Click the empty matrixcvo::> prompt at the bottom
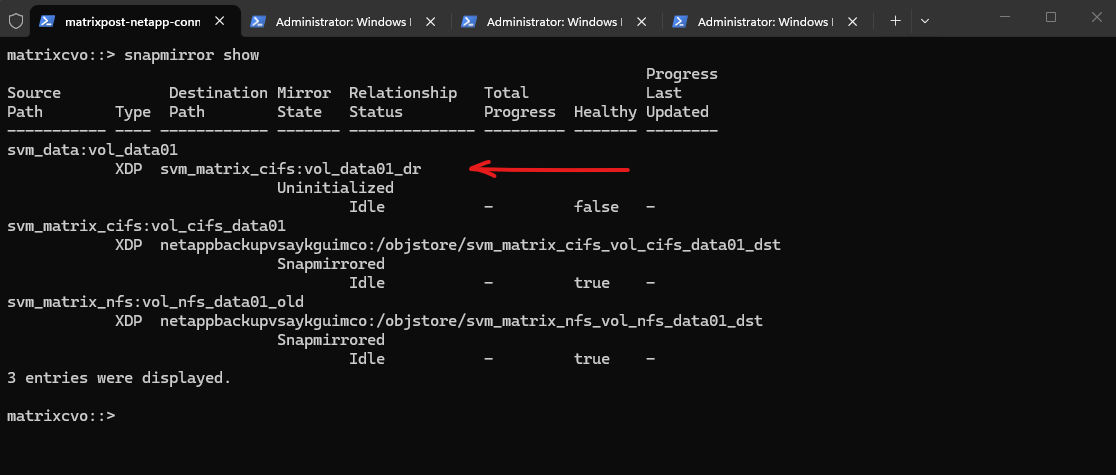Viewport: 1116px width, 475px height. pos(60,415)
